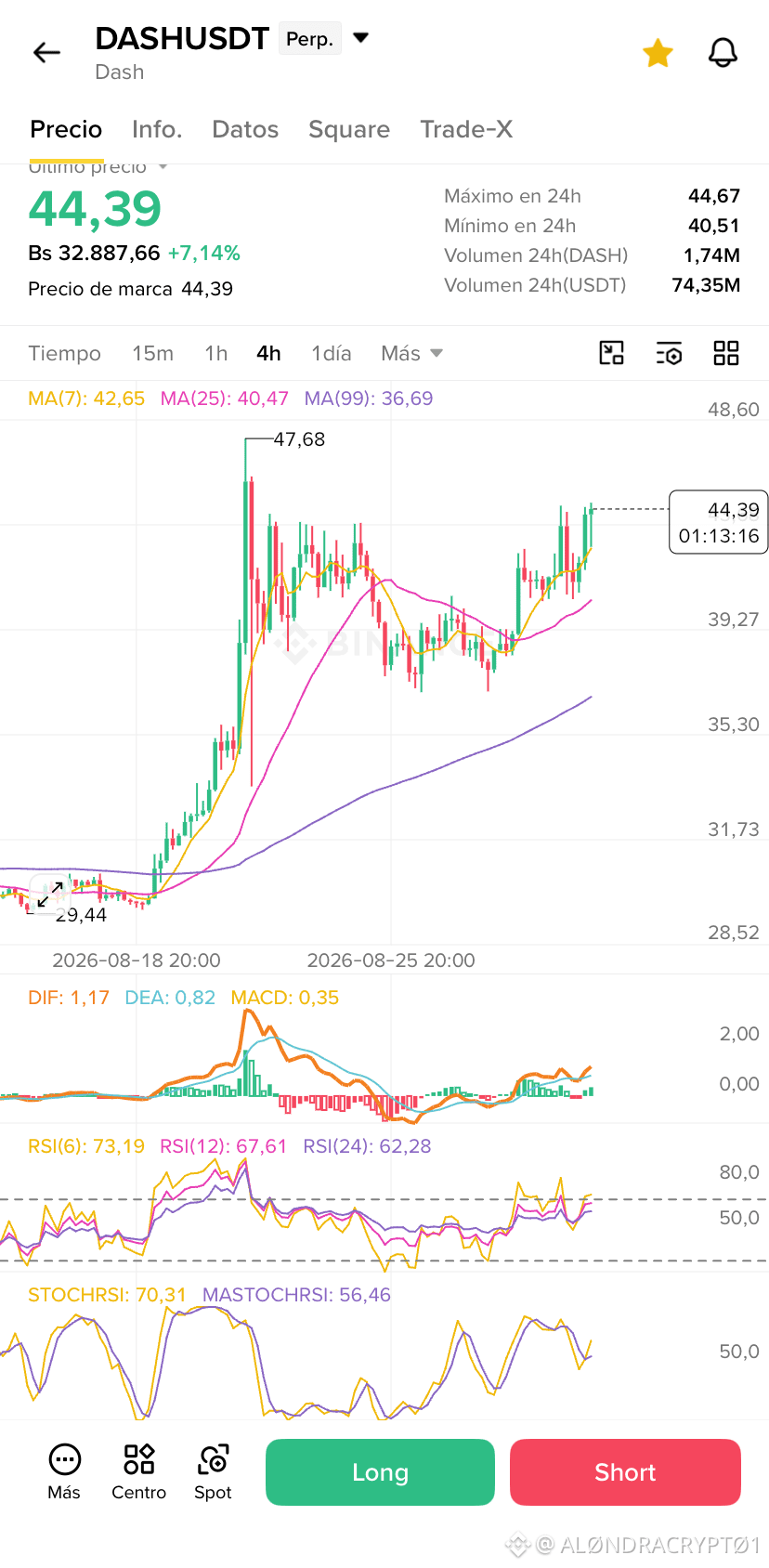The height and width of the screenshot is (1568, 769).
Task: Tap the Máximo en 24h value 44,67
Action: [x=714, y=196]
